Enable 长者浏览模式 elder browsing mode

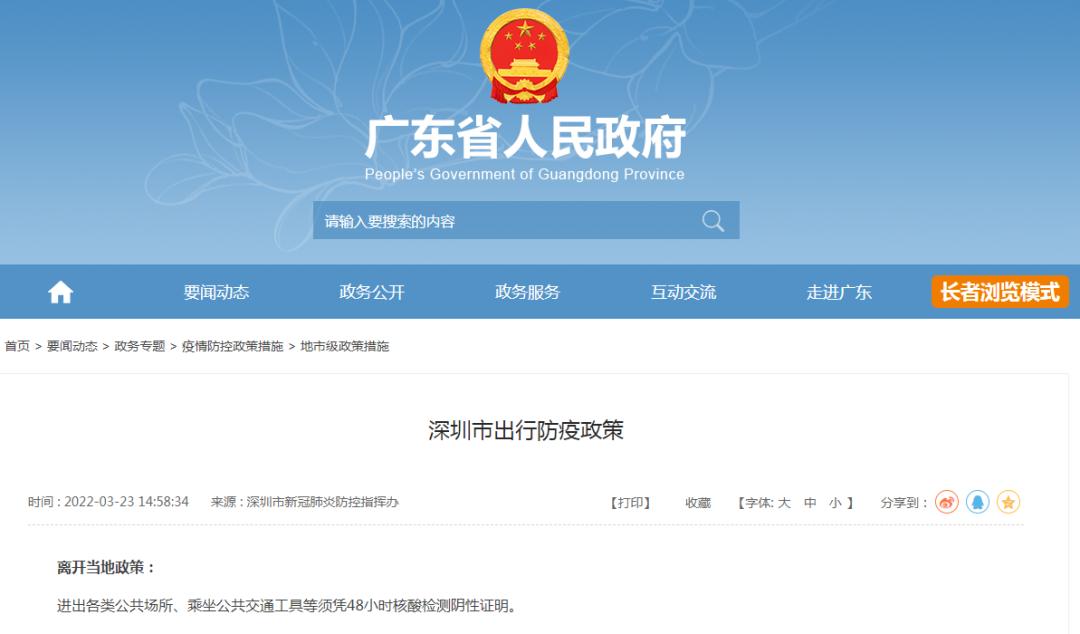click(x=1000, y=292)
